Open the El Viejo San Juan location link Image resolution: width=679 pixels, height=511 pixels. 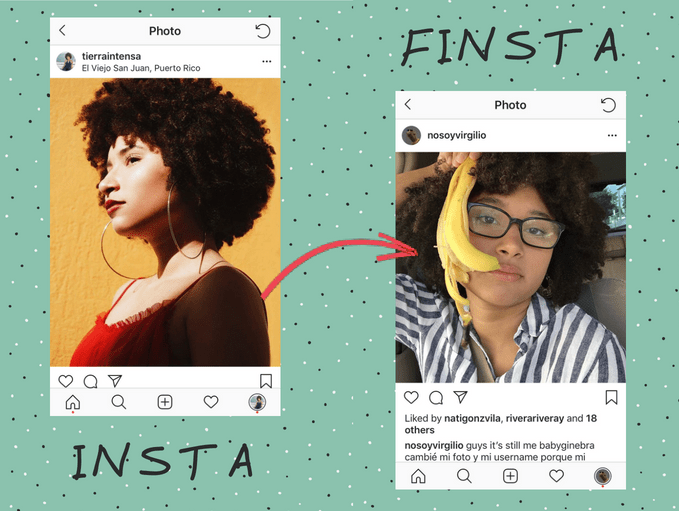coord(141,68)
